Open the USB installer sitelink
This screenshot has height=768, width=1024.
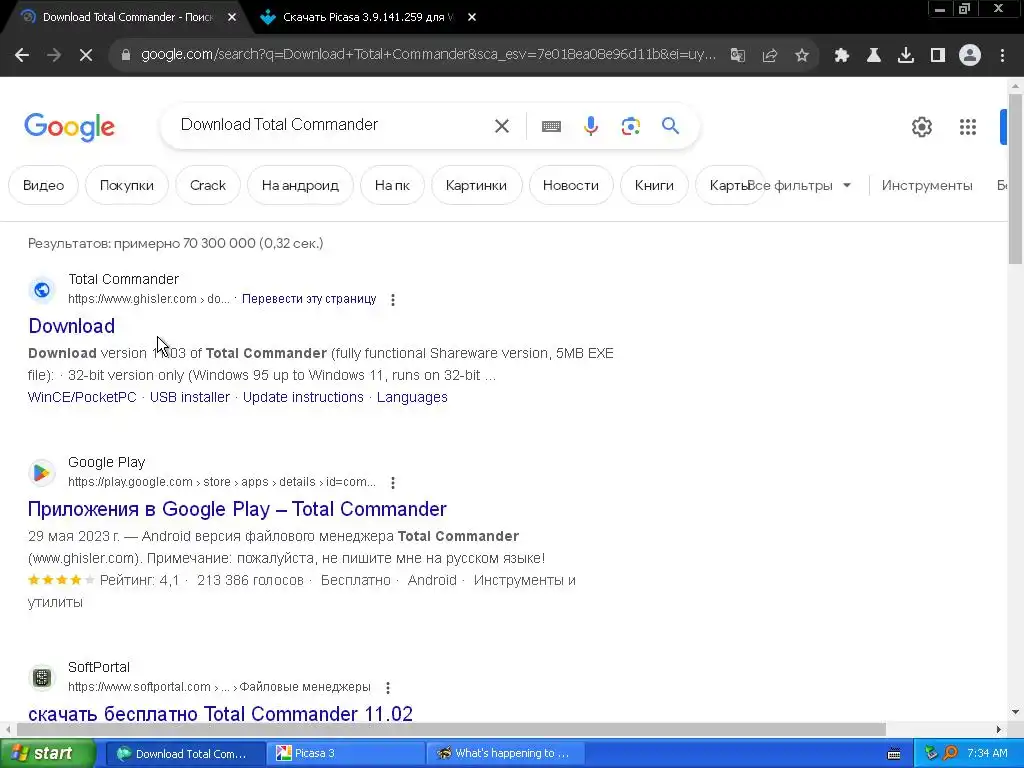click(189, 397)
